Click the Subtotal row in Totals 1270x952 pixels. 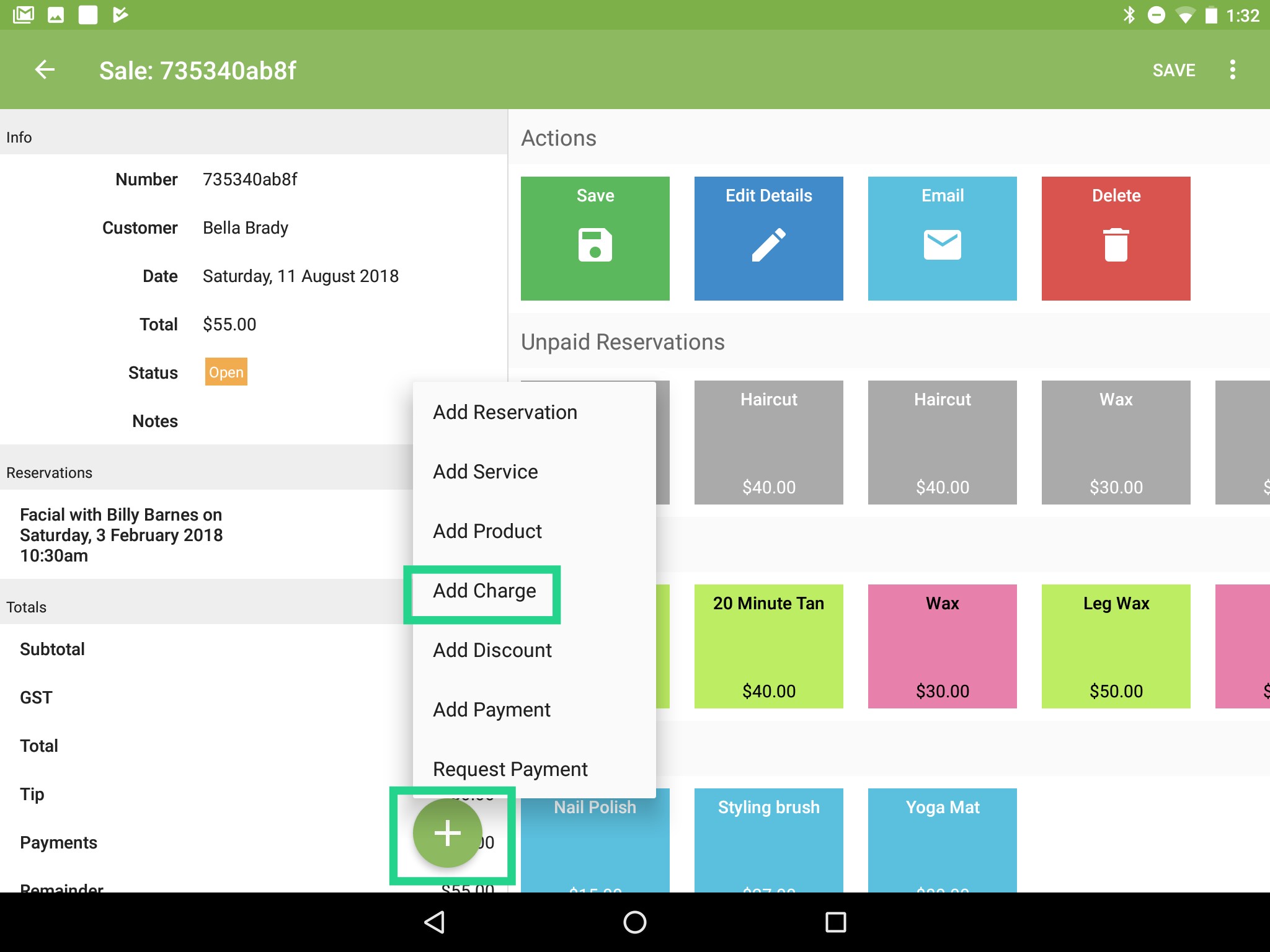pyautogui.click(x=206, y=650)
